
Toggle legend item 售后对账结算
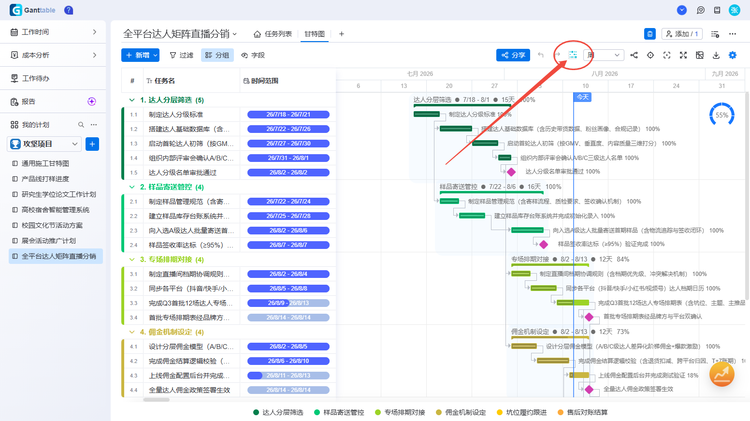pos(582,412)
